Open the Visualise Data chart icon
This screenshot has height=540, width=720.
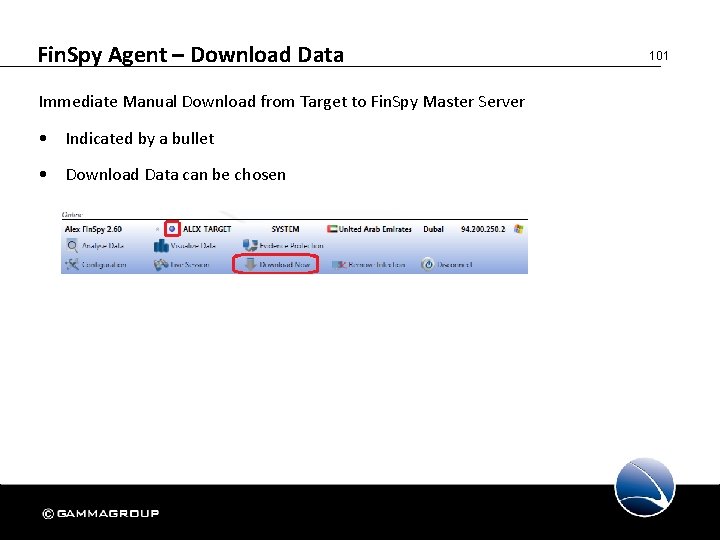click(161, 246)
